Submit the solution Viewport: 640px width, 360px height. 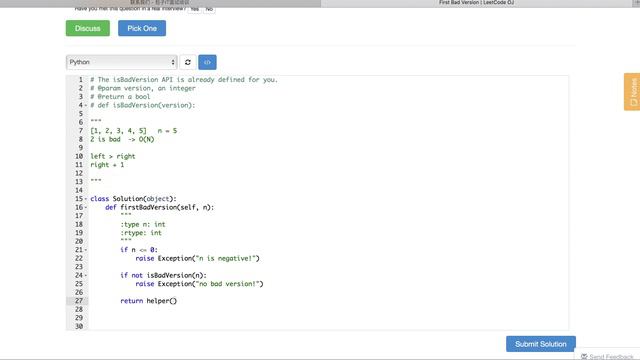[541, 344]
